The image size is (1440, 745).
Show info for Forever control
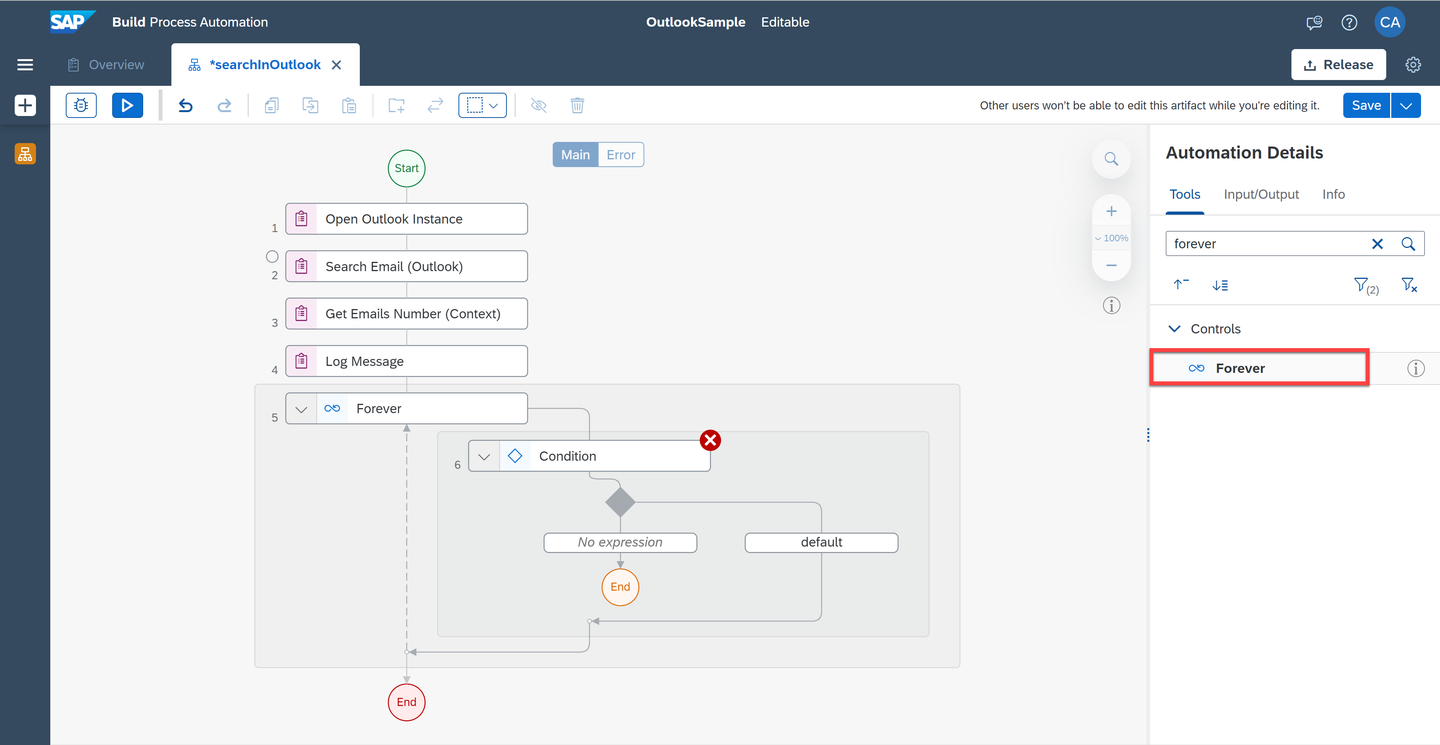[x=1416, y=369]
